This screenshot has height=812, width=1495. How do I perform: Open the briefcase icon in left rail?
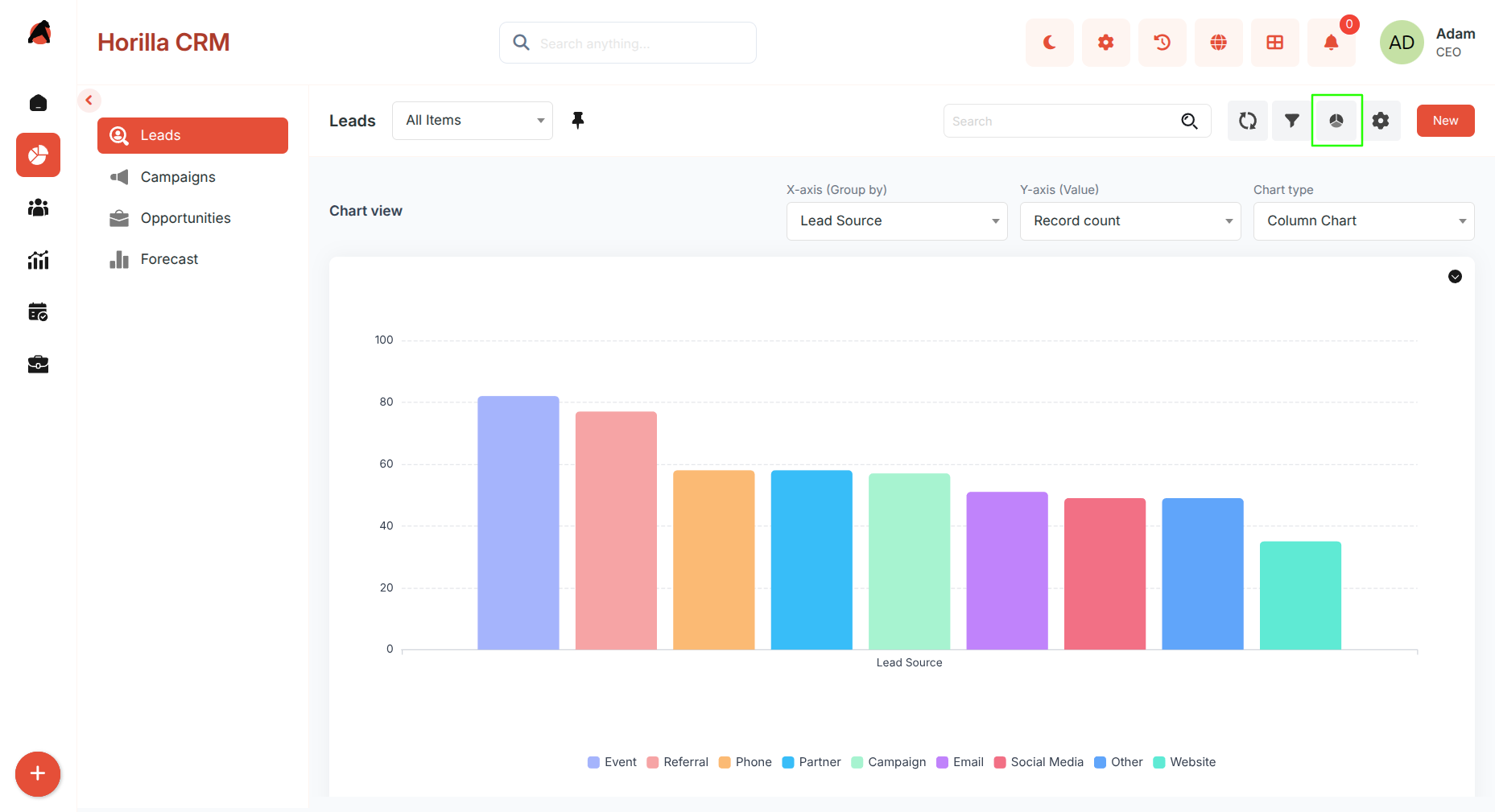(38, 365)
